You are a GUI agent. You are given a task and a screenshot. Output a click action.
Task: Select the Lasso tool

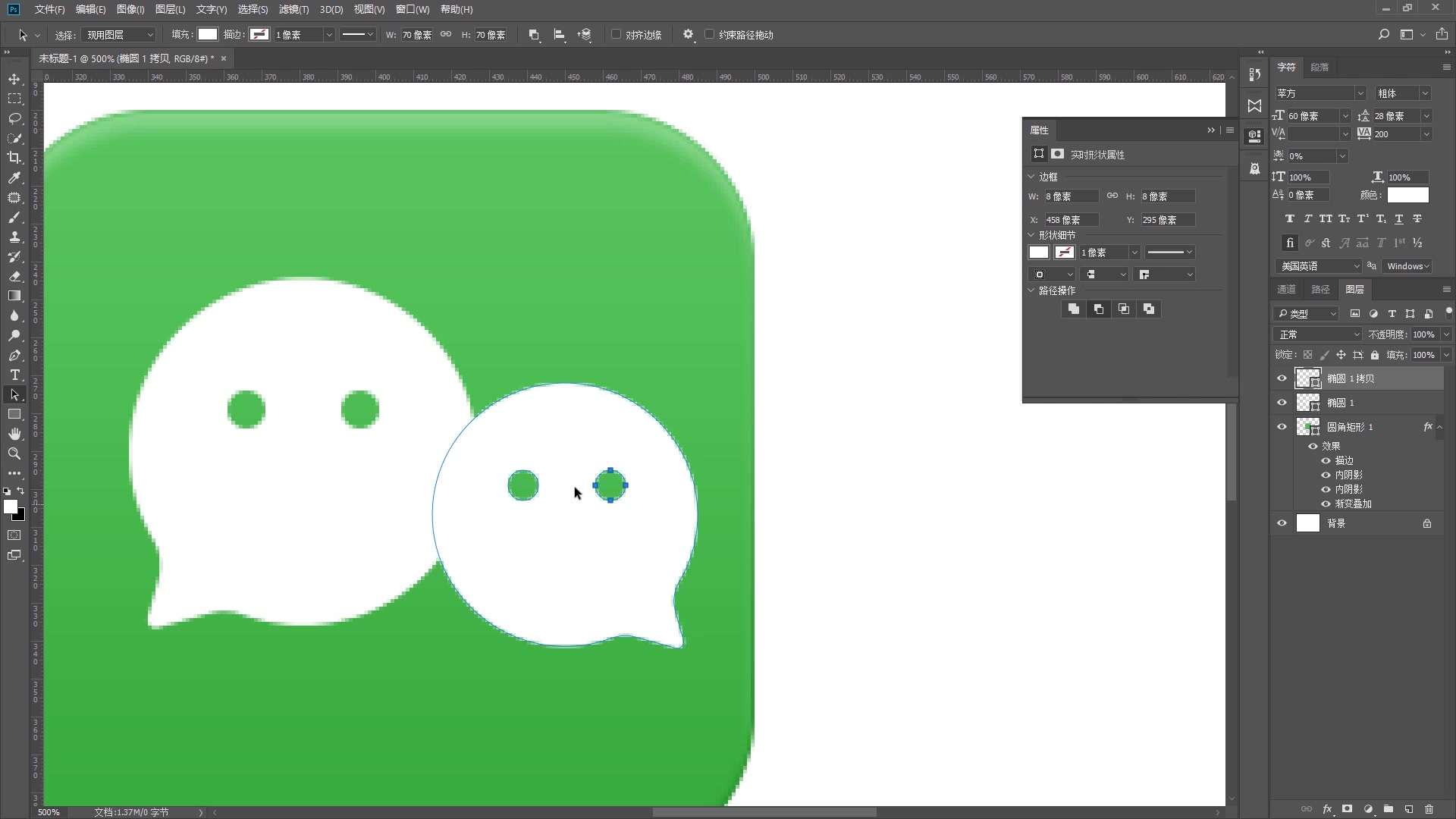pos(14,118)
